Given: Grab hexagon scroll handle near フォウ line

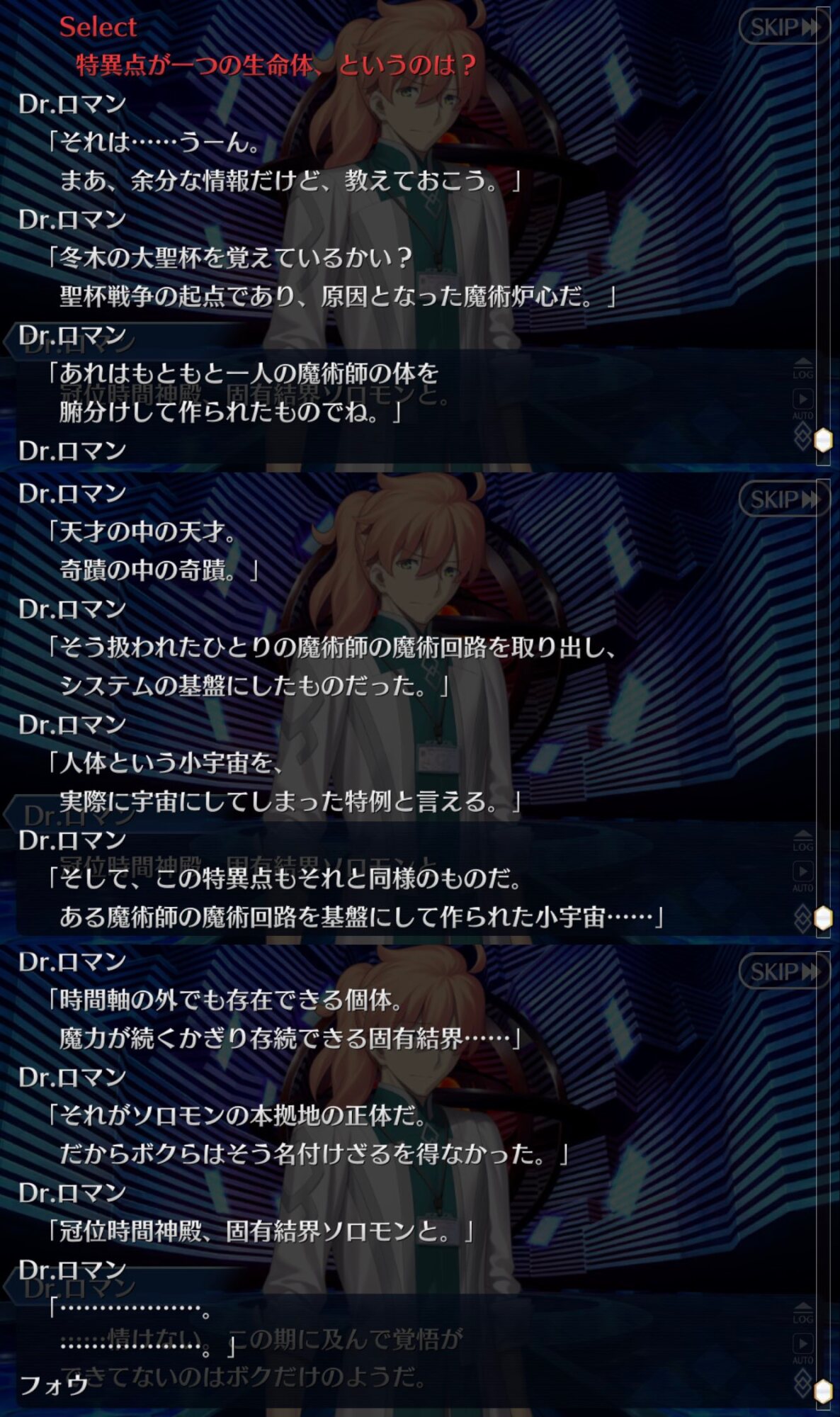Looking at the screenshot, I should tap(823, 1391).
